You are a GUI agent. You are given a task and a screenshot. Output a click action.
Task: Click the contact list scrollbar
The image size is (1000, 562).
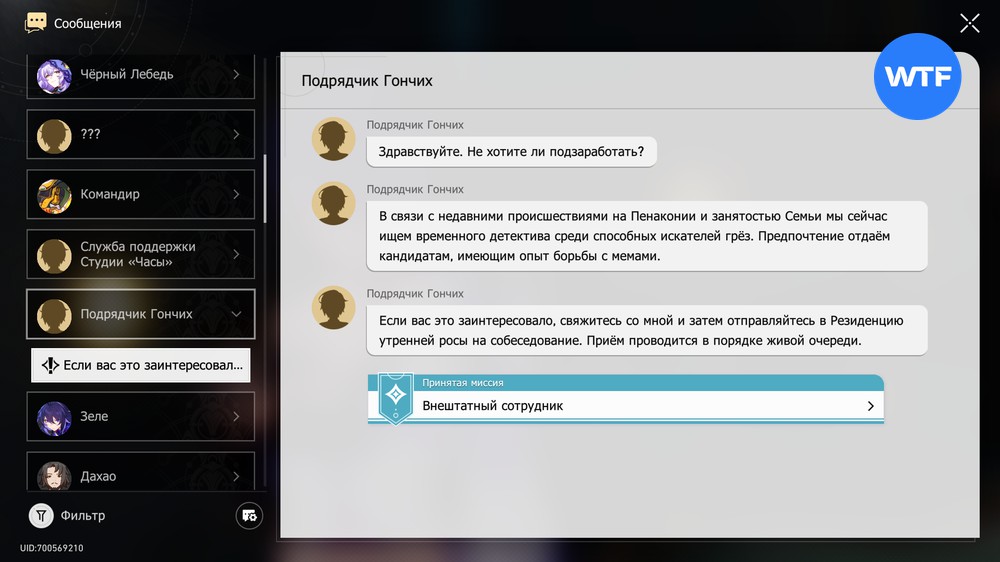[x=265, y=188]
